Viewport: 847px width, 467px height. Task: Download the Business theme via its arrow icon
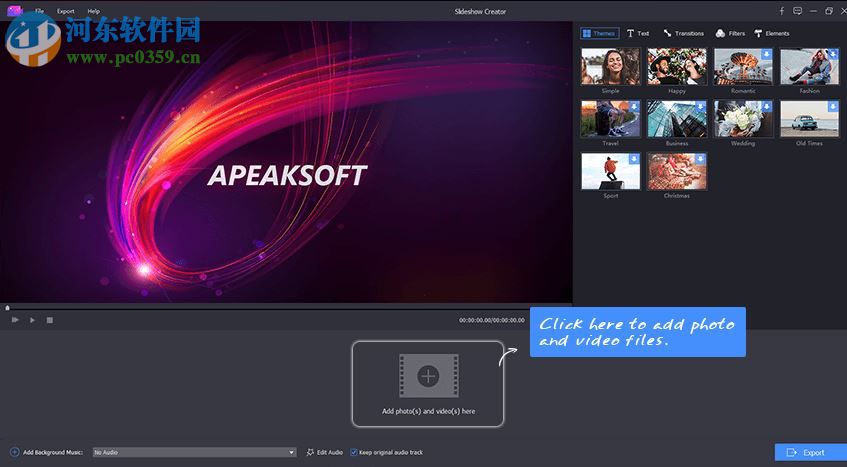click(x=701, y=106)
